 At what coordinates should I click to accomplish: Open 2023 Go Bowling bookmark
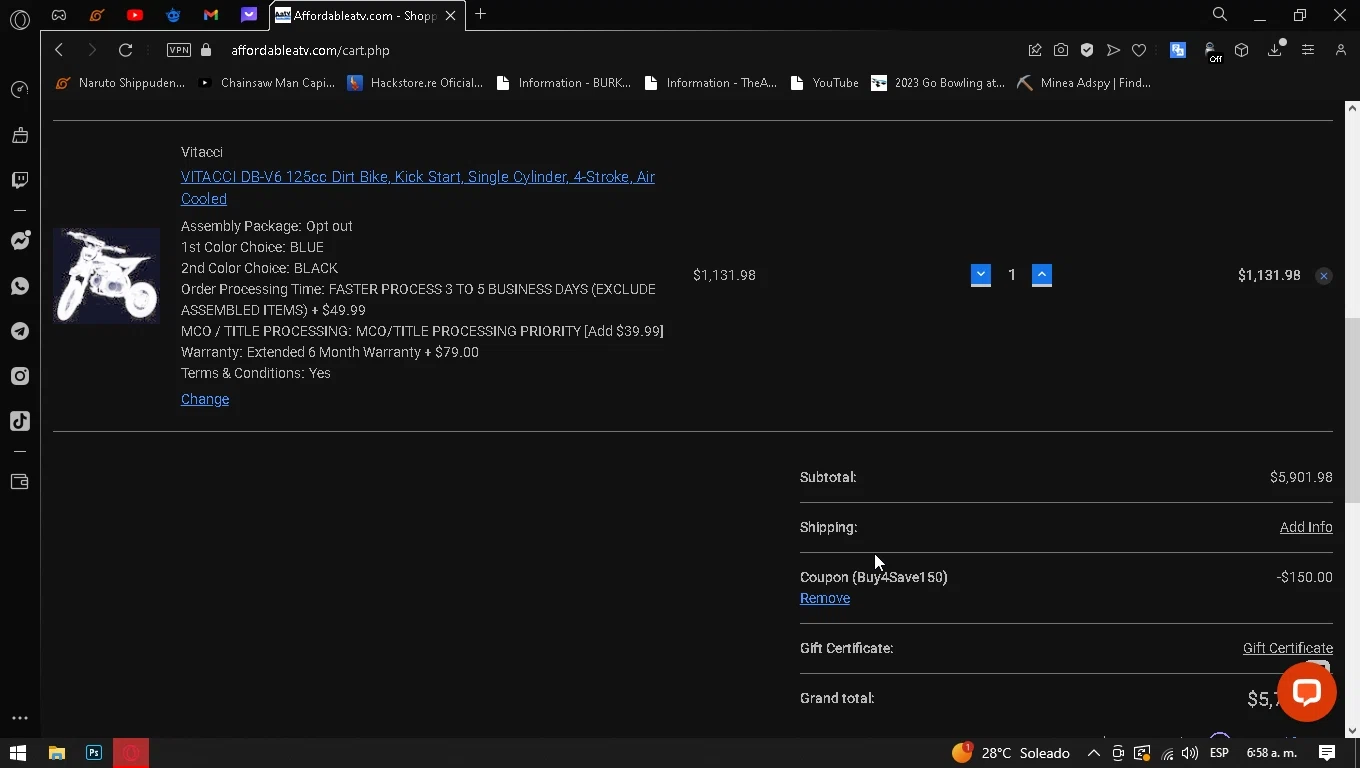[937, 83]
